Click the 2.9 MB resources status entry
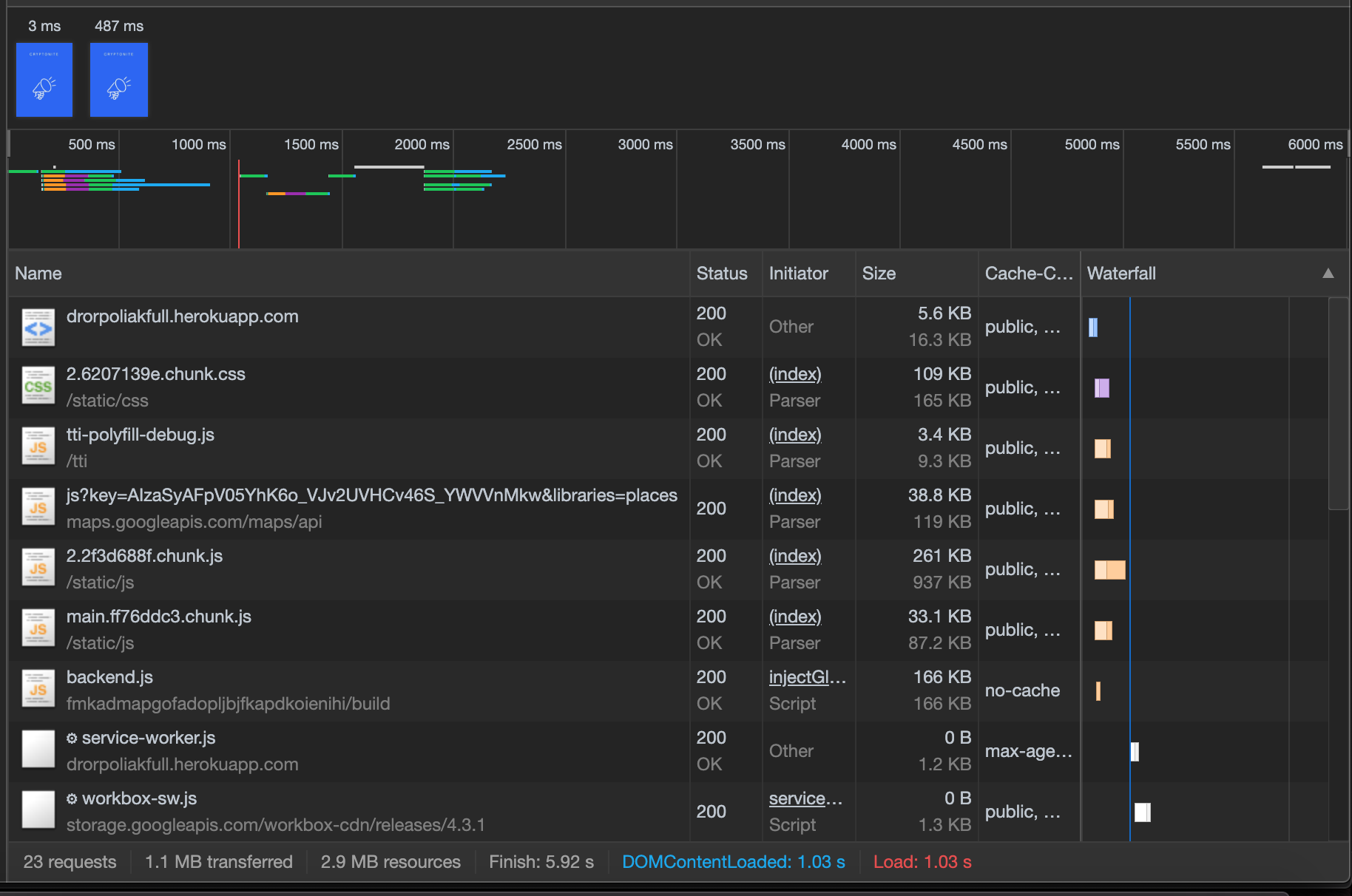 pos(391,862)
